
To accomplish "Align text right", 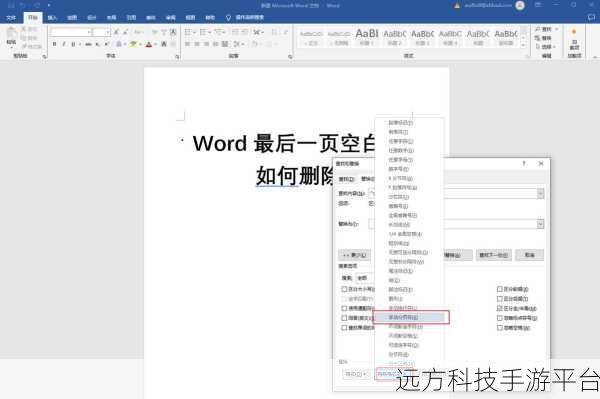I will 206,44.
